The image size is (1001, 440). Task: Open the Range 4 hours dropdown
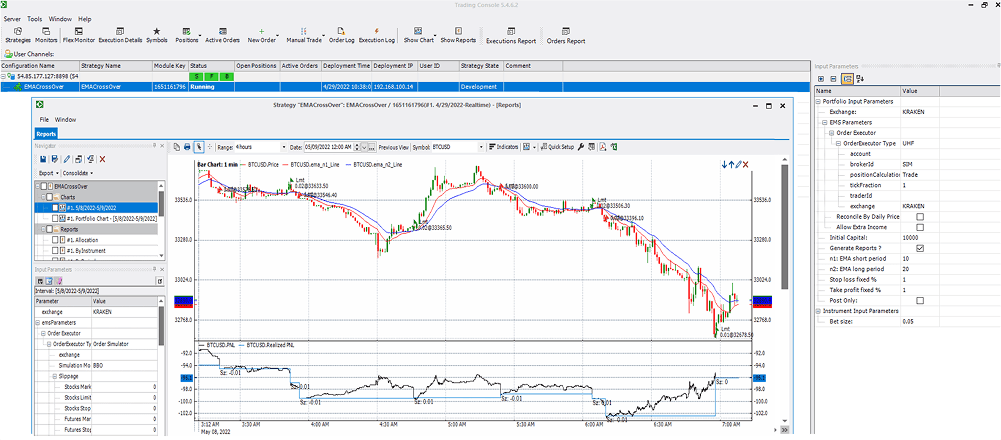click(282, 146)
